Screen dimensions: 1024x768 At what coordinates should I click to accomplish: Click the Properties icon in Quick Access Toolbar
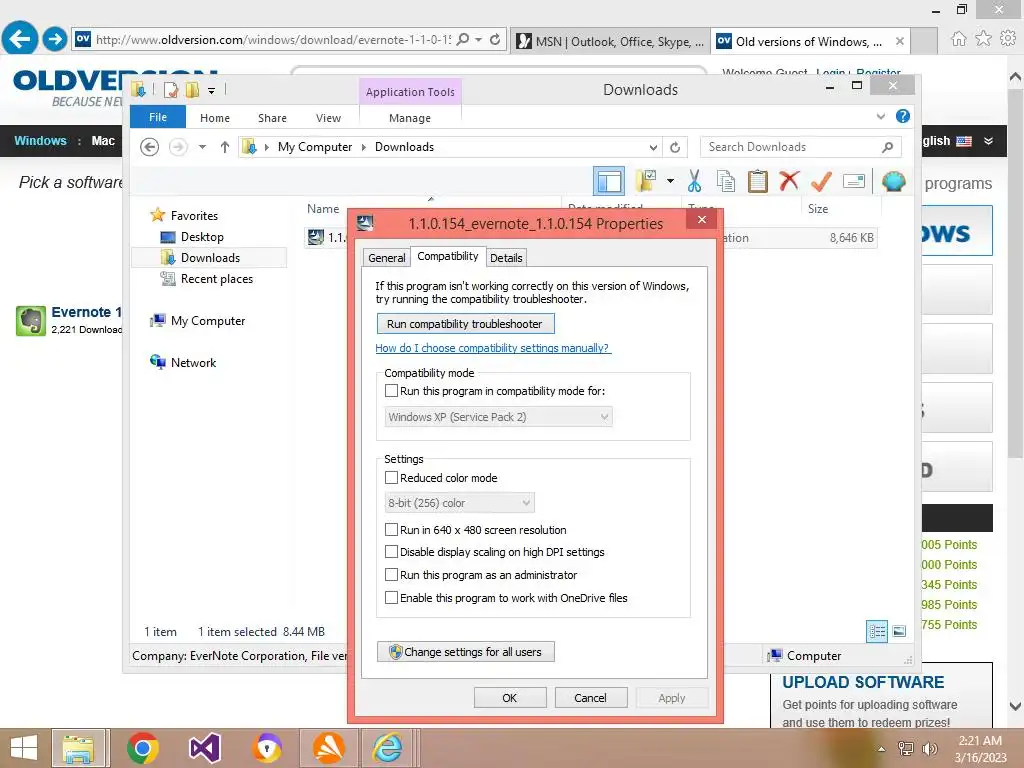171,89
